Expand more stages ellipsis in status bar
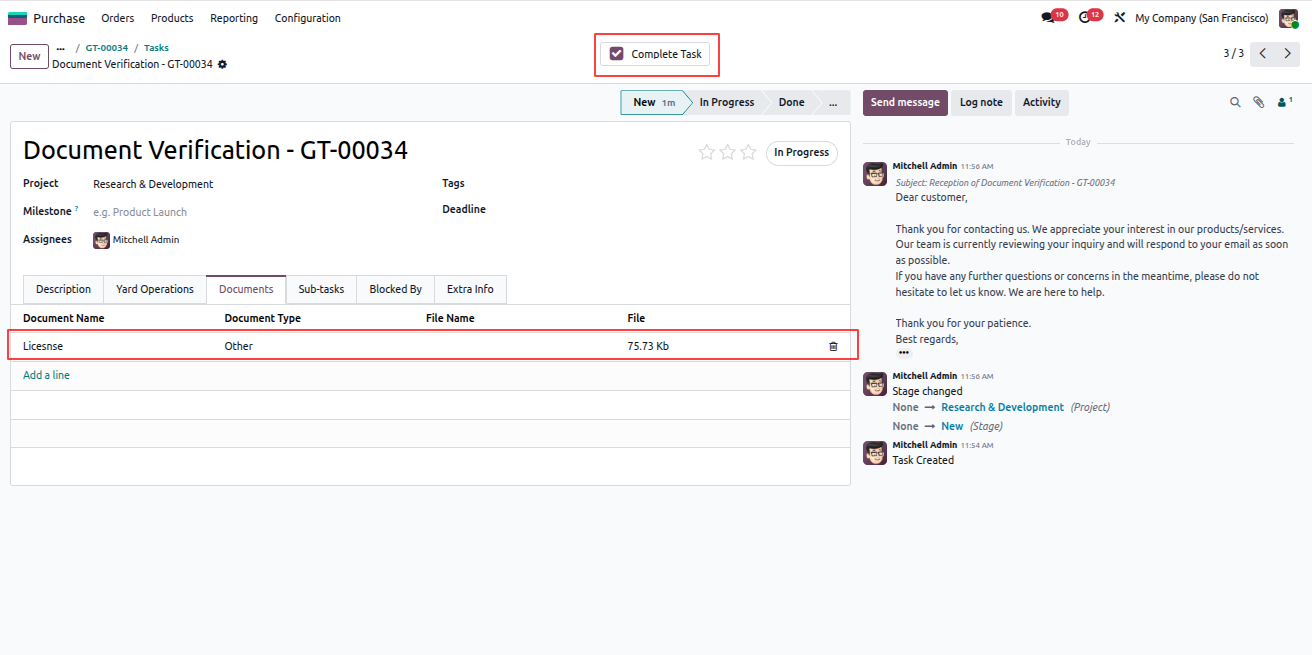This screenshot has width=1312, height=655. coord(832,102)
